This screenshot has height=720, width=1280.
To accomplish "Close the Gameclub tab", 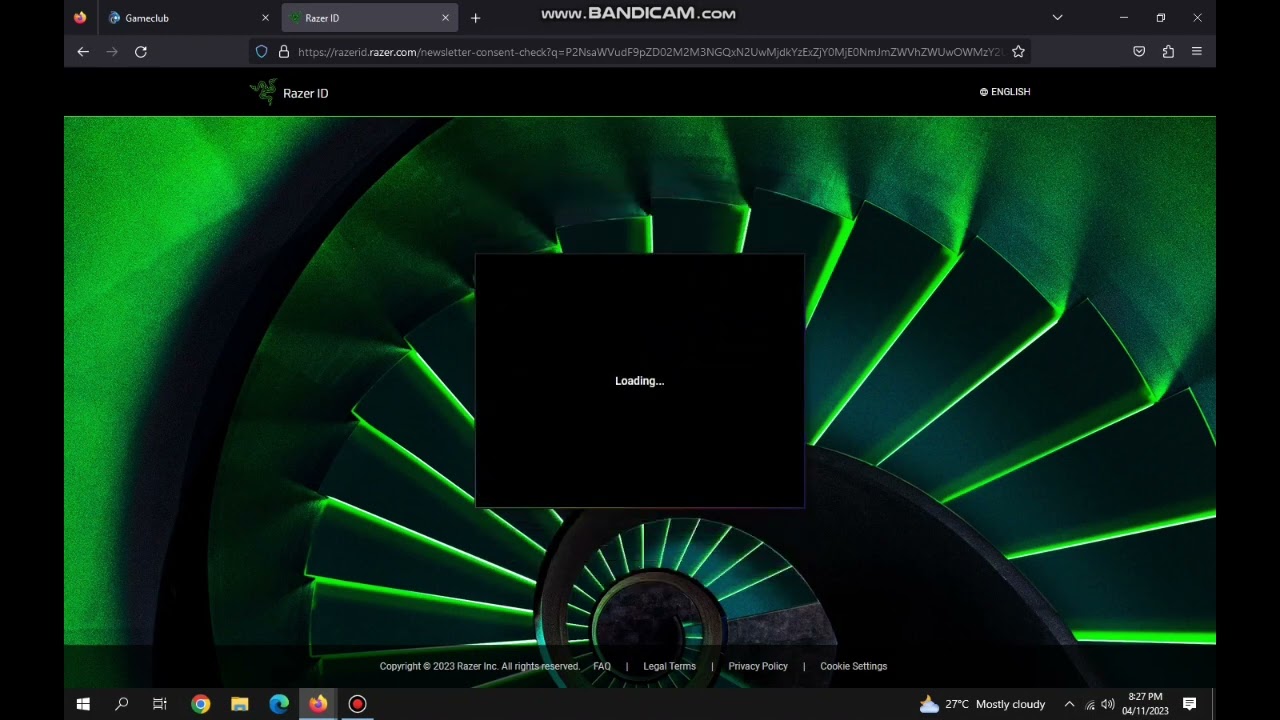I will click(265, 18).
